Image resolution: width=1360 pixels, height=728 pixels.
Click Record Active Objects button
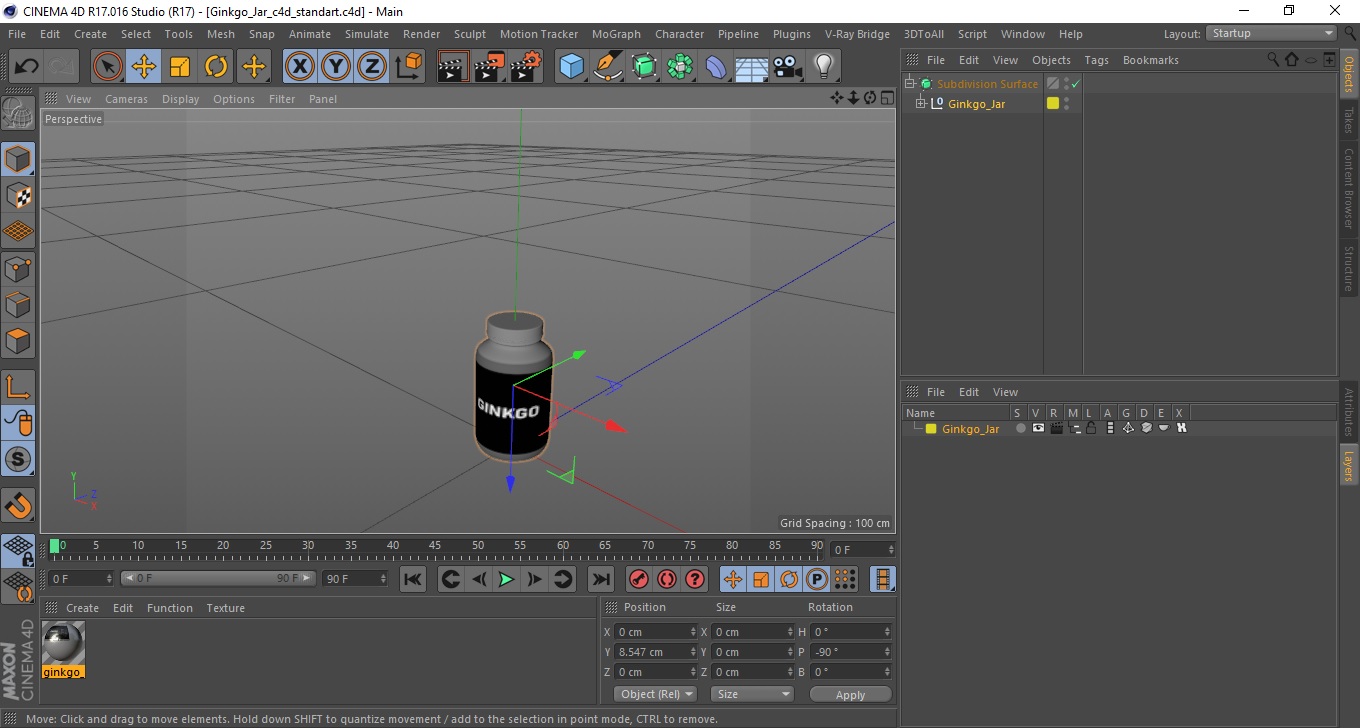point(638,579)
